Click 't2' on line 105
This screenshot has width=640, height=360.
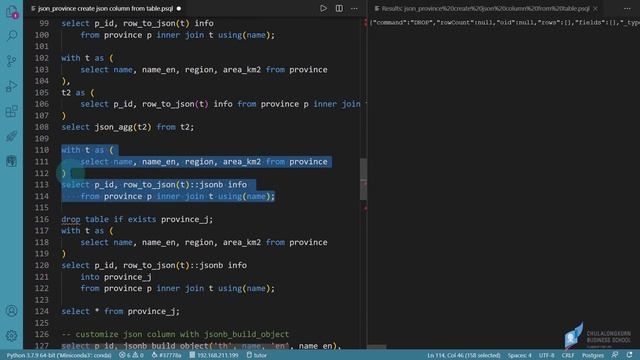(66, 93)
